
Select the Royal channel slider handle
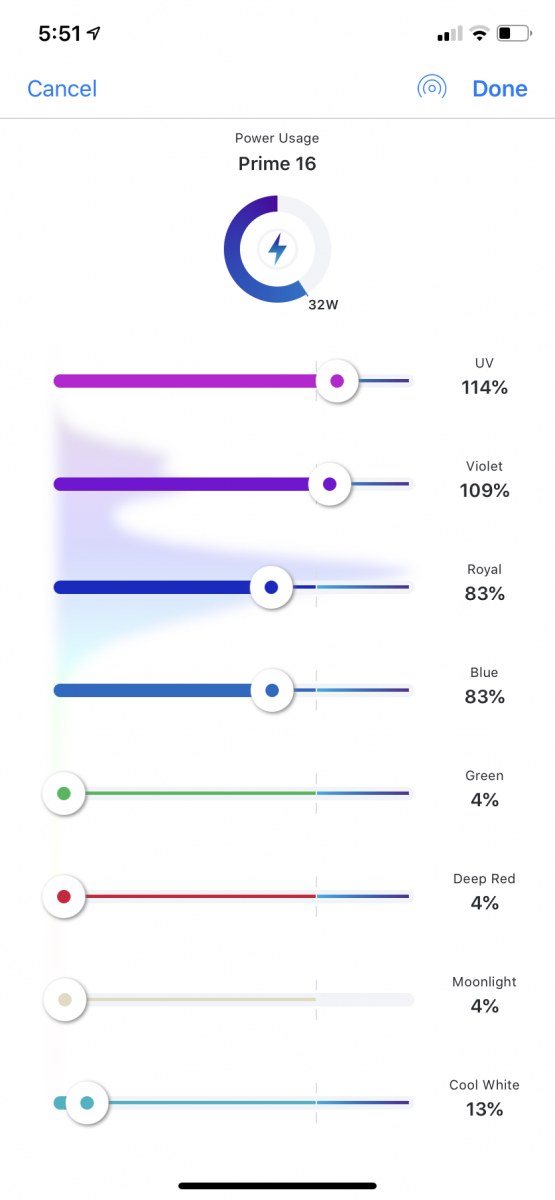click(x=270, y=587)
